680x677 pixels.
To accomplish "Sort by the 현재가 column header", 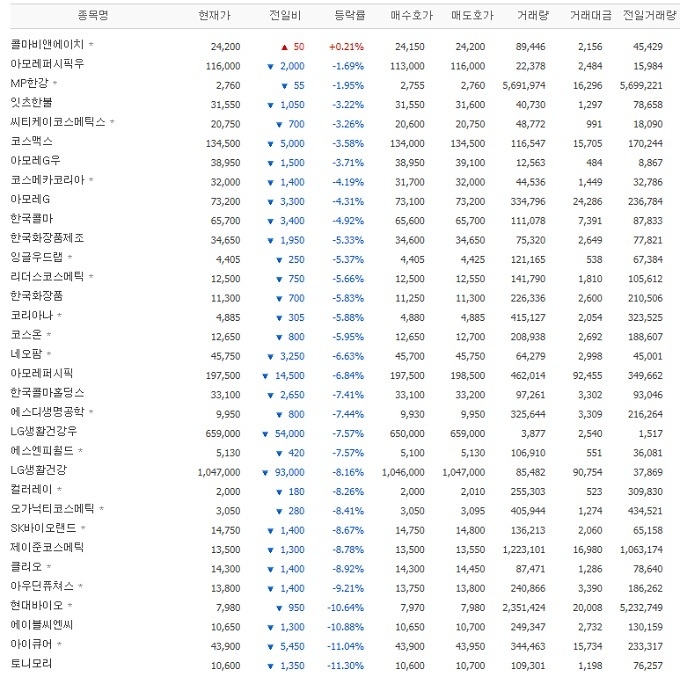I will point(215,16).
